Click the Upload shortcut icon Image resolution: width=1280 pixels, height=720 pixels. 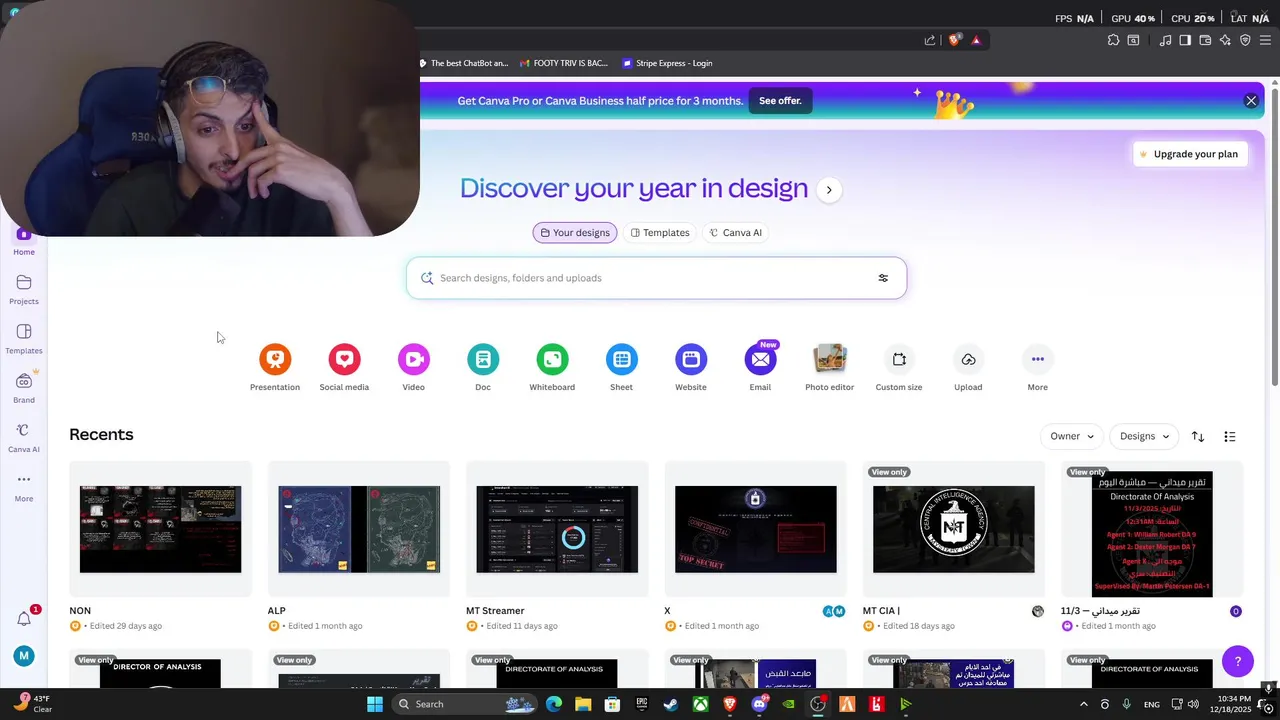[x=968, y=359]
